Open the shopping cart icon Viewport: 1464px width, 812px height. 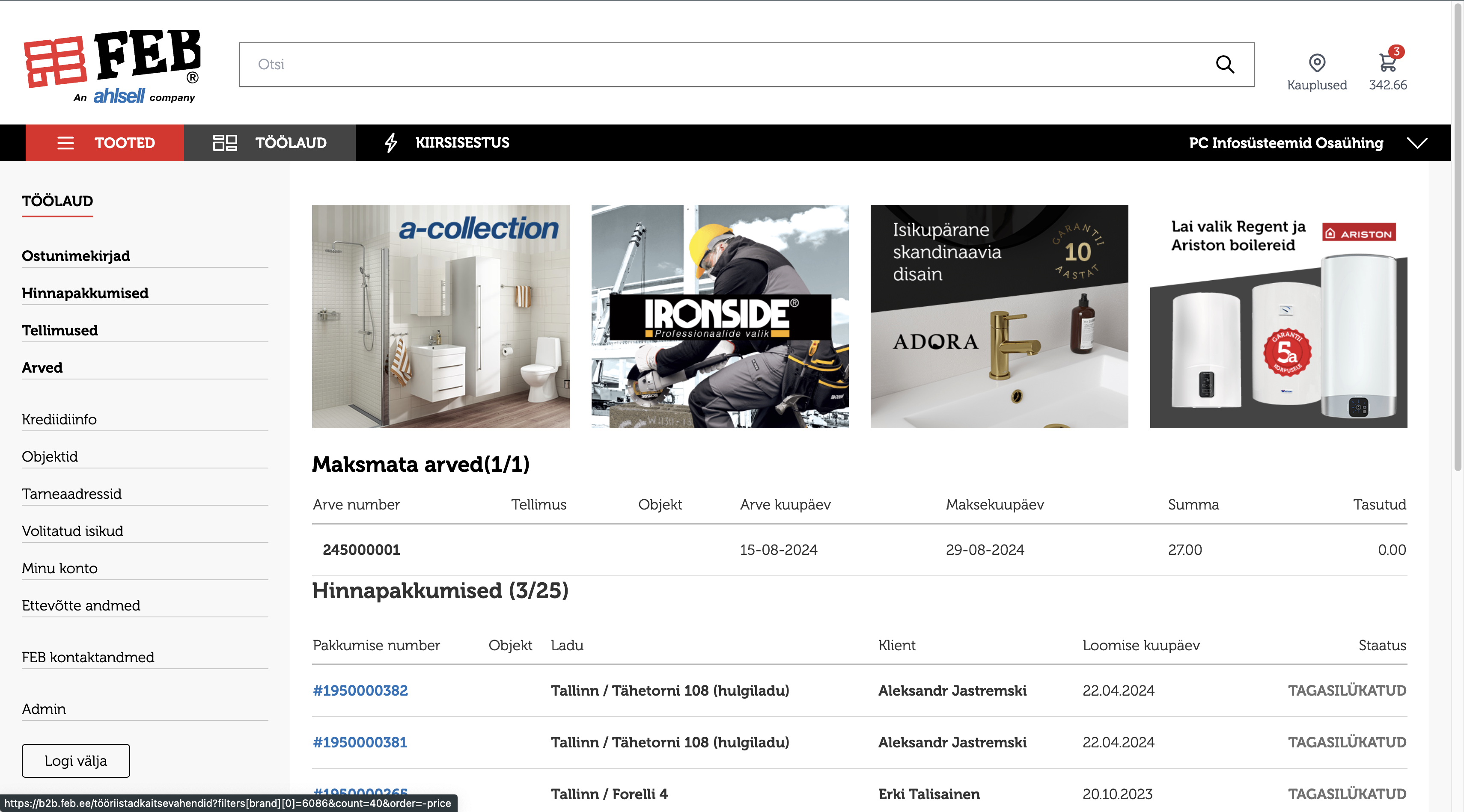[x=1387, y=62]
